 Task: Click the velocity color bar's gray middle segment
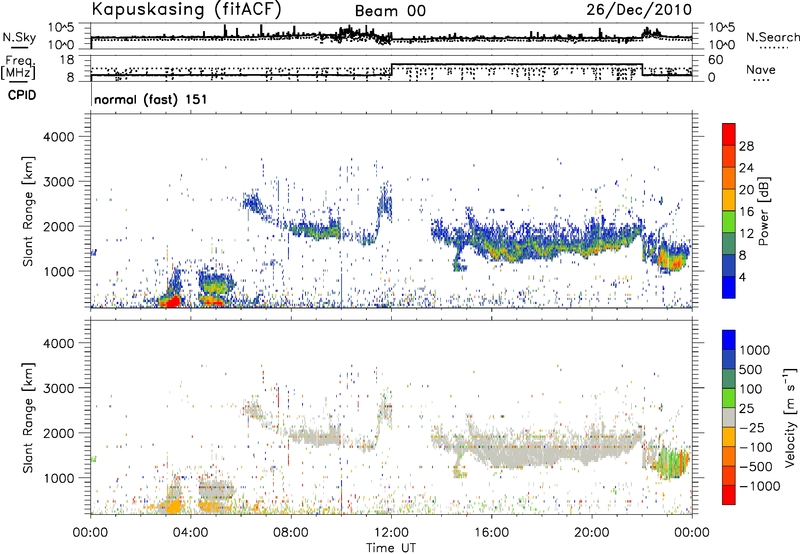tap(729, 417)
